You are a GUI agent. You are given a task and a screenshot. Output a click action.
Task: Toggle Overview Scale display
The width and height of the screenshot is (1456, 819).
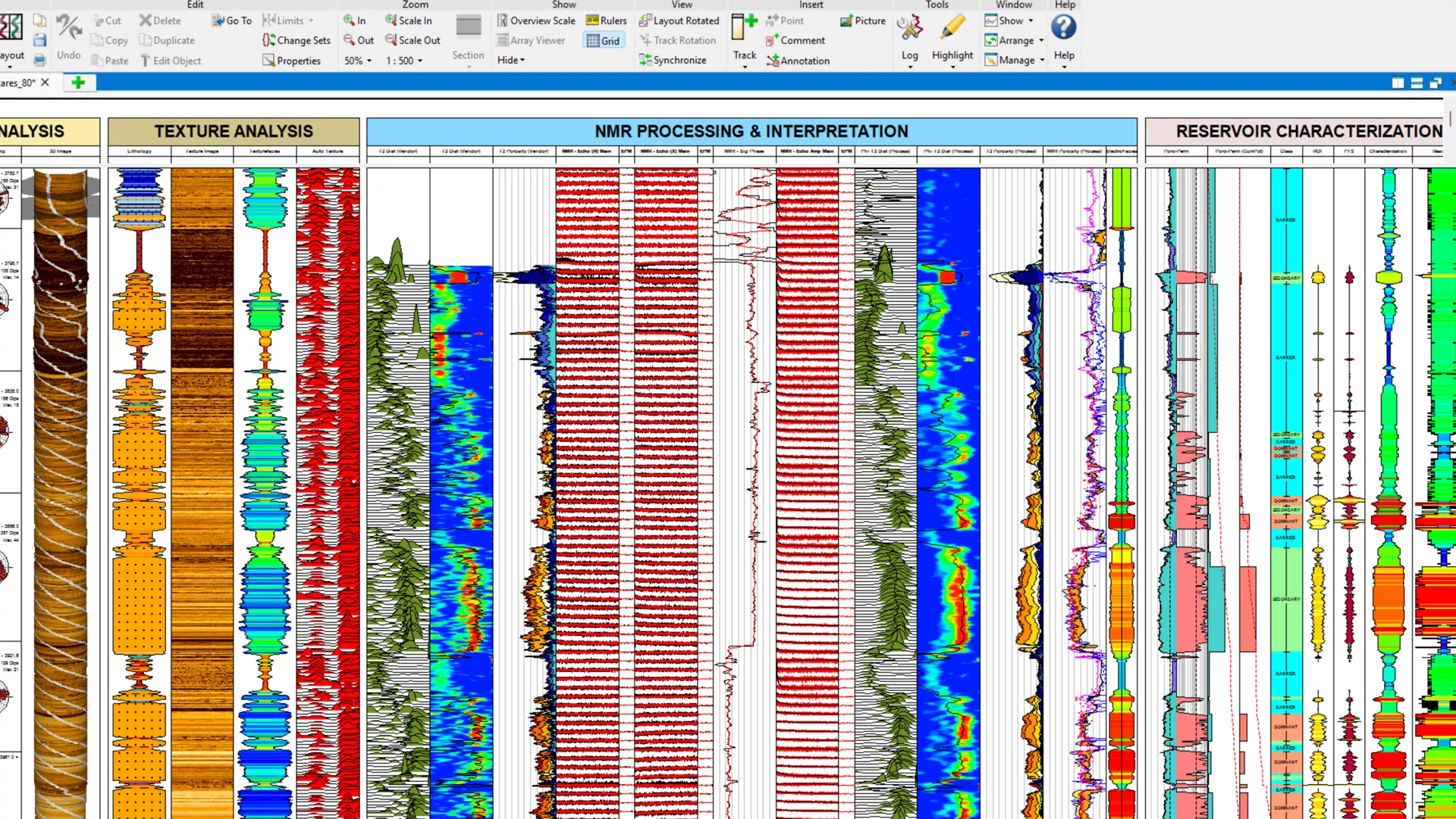[x=536, y=20]
